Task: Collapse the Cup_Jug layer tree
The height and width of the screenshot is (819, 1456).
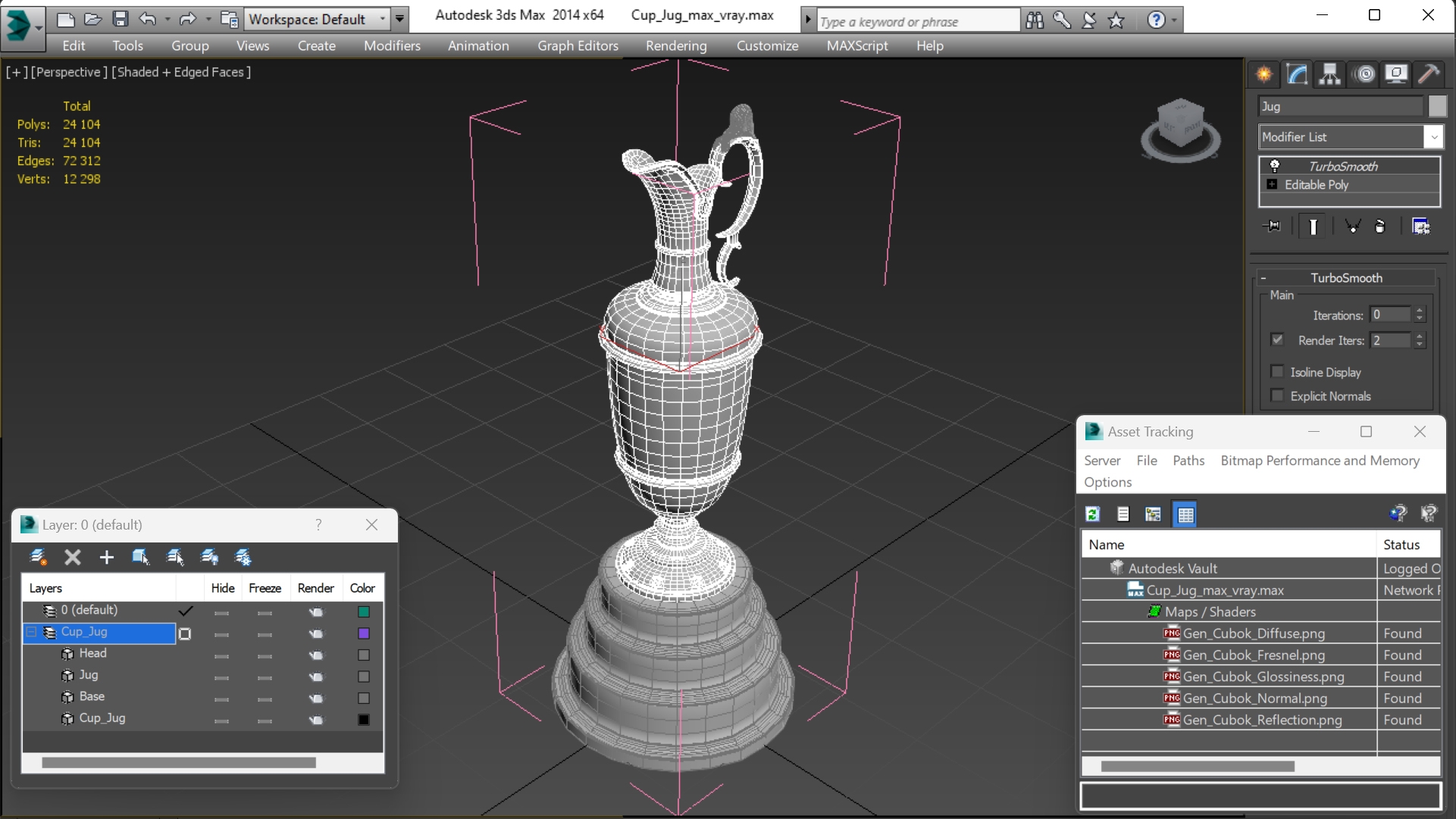Action: pos(31,632)
